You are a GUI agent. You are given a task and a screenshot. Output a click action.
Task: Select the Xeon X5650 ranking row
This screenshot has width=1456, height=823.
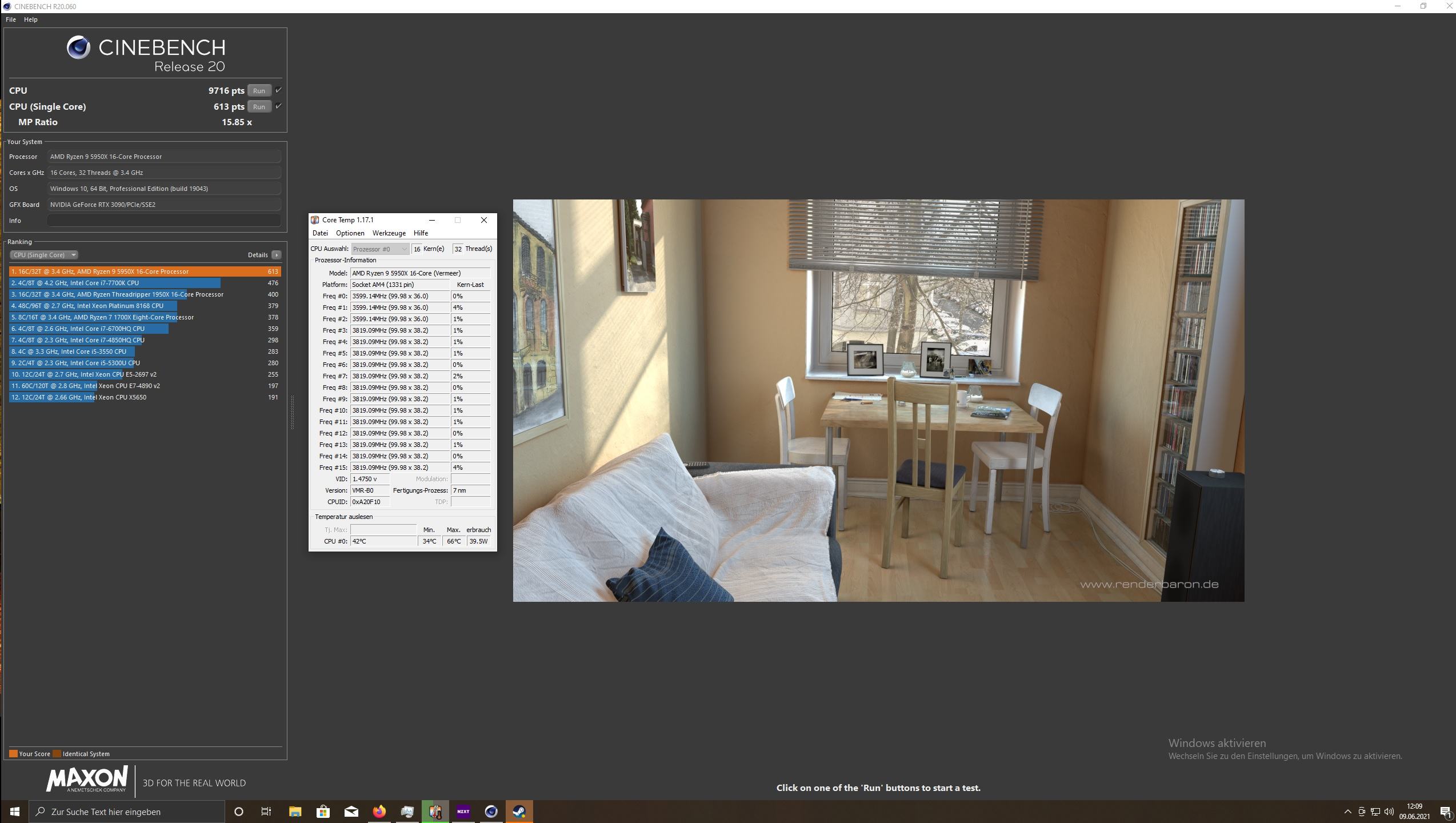coord(145,397)
